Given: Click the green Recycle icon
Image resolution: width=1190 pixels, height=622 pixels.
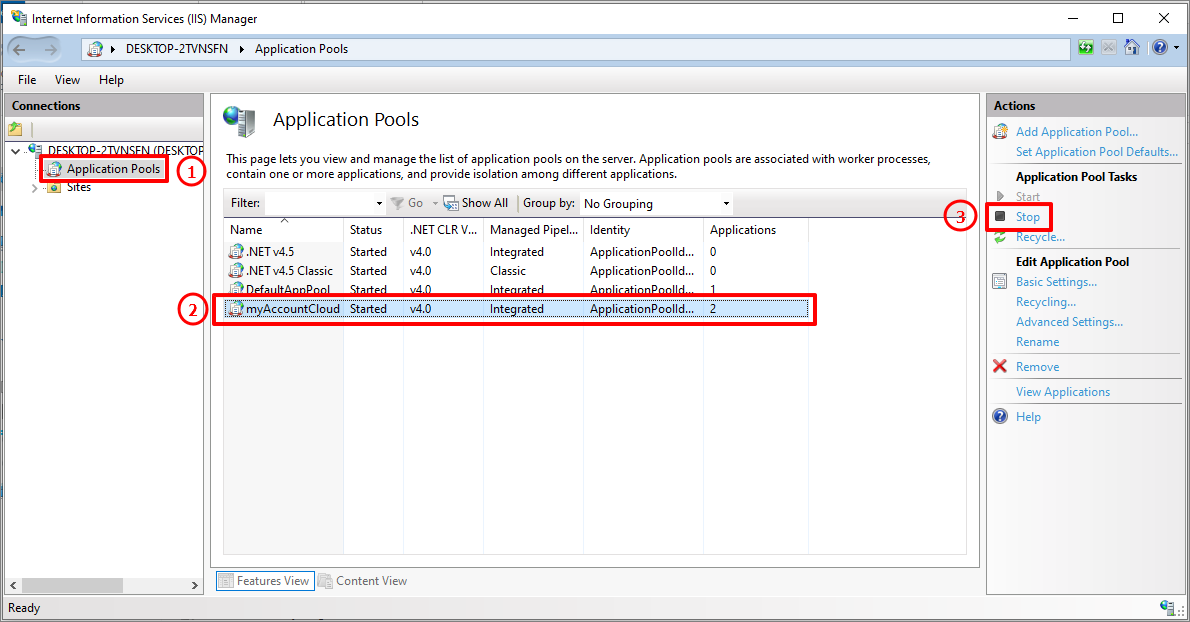Looking at the screenshot, I should [x=1000, y=237].
